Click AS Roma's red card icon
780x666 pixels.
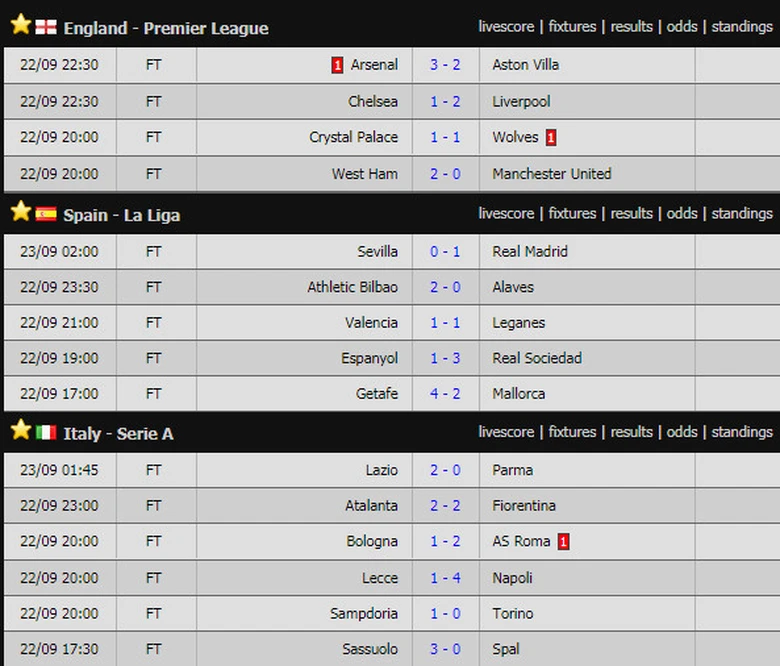(x=564, y=542)
